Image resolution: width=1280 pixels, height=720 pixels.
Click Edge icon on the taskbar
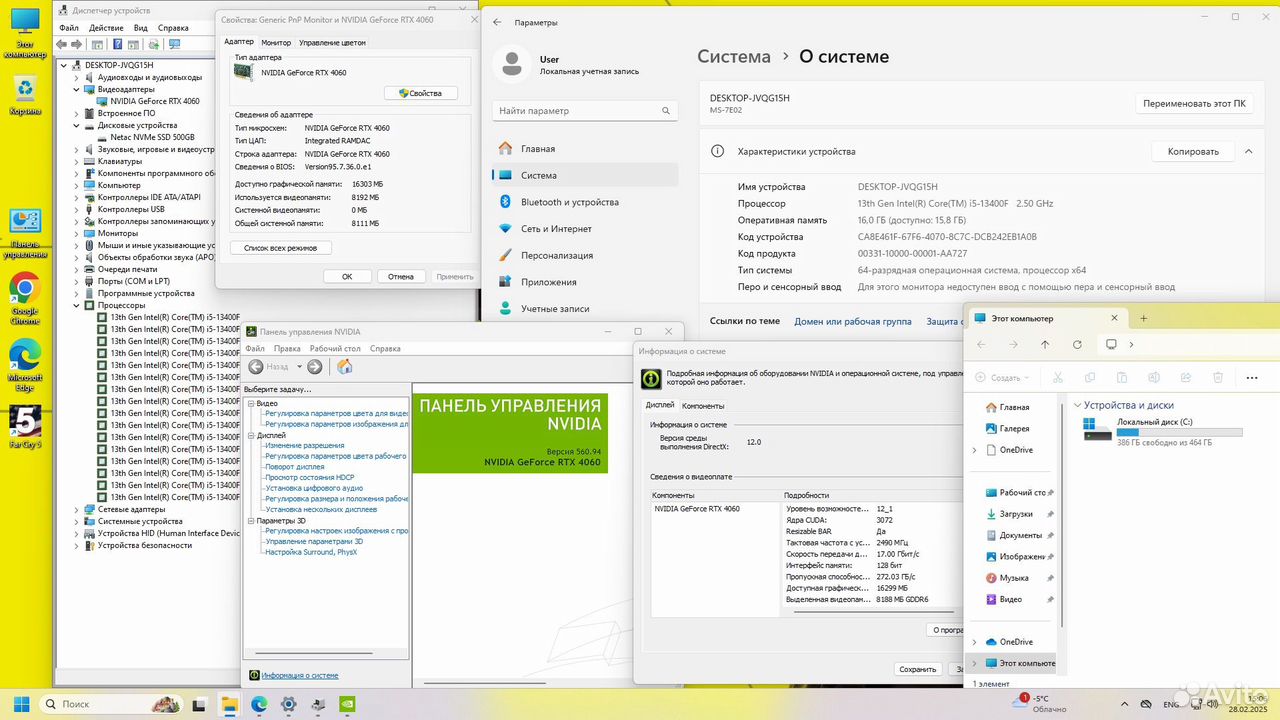tap(259, 703)
